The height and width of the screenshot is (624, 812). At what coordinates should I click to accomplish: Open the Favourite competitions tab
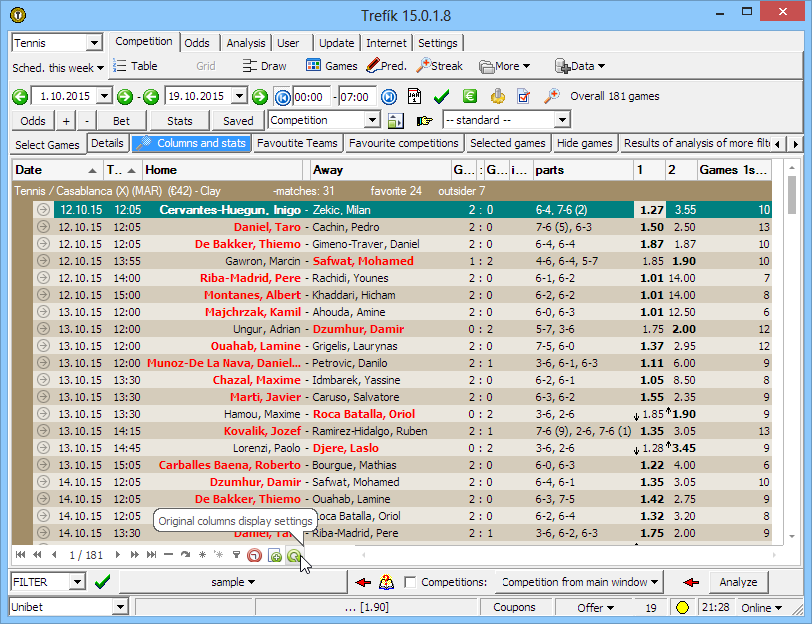pyautogui.click(x=404, y=144)
